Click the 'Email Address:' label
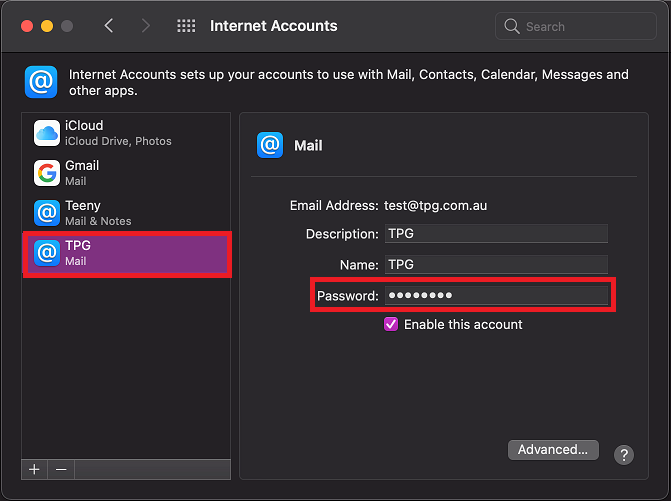 (x=334, y=206)
